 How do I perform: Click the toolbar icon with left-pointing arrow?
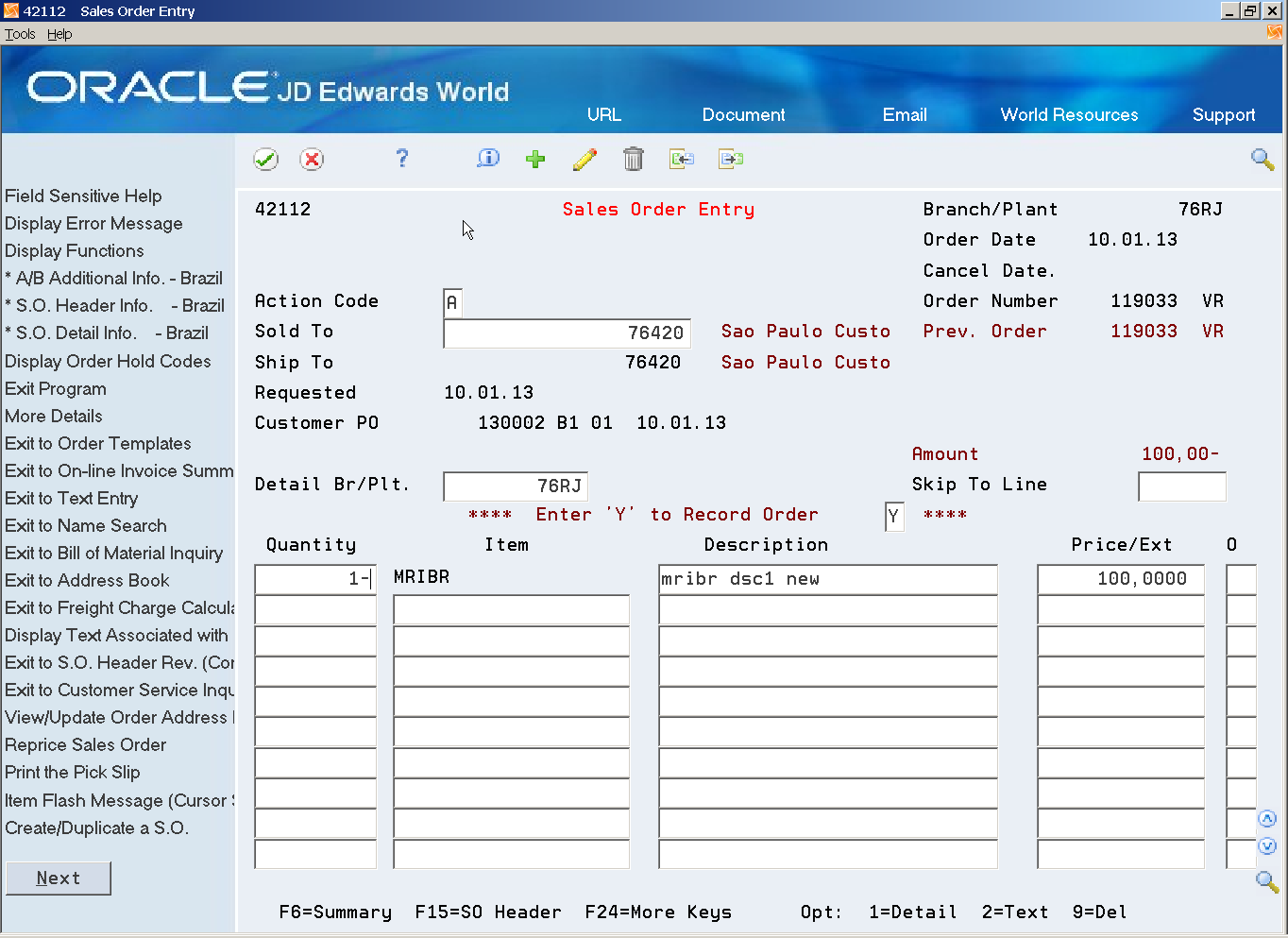(x=682, y=159)
